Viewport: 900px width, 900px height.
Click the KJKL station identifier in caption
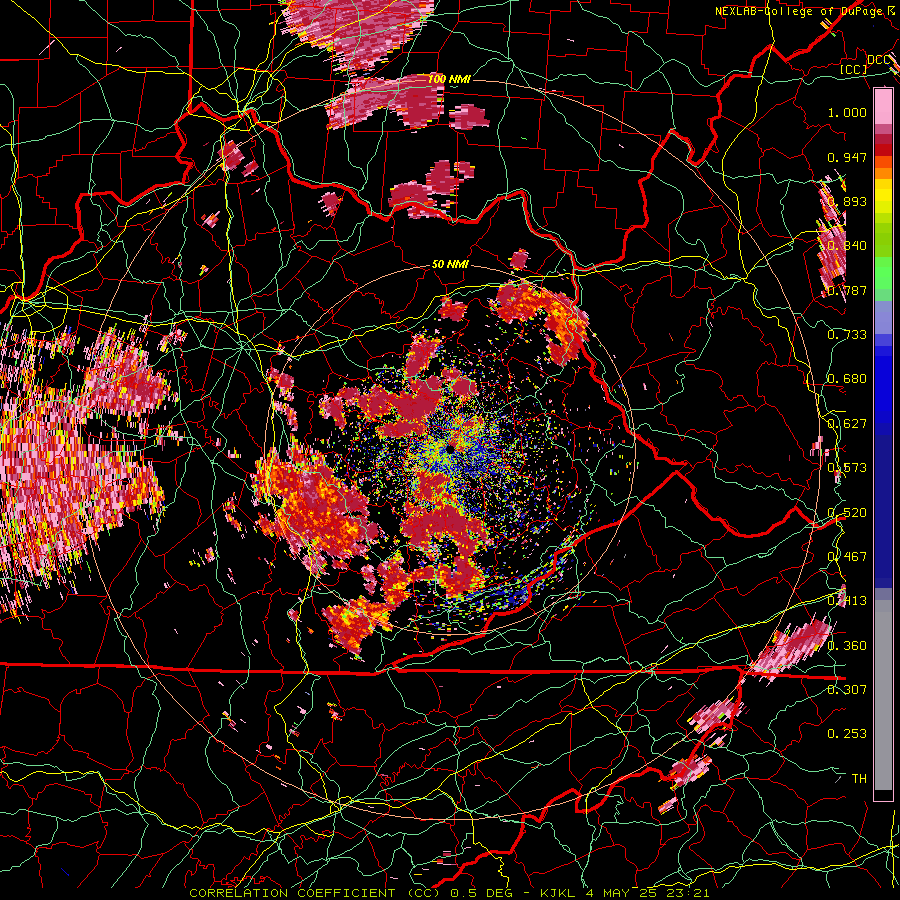coord(557,893)
